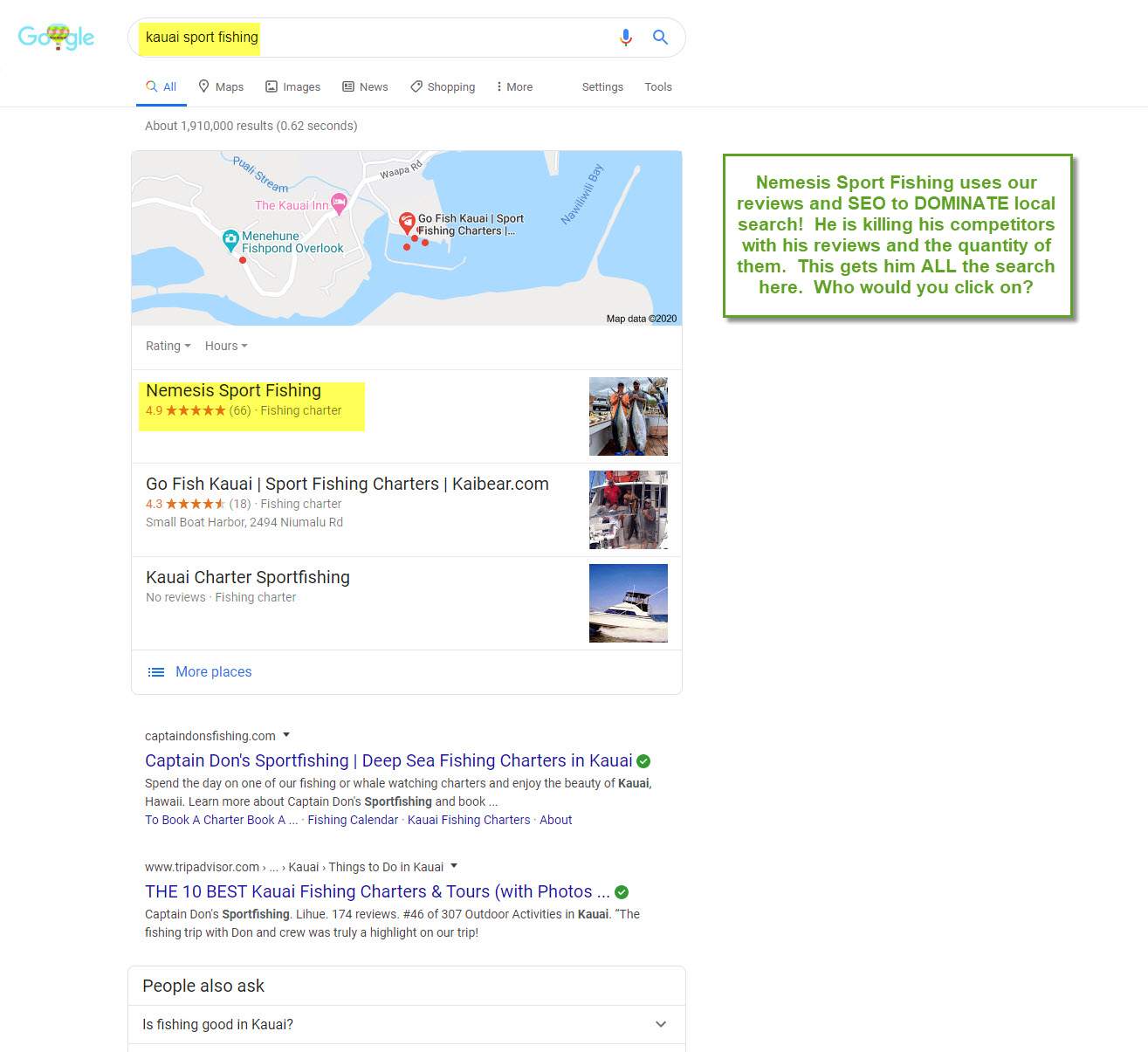Click green verified check next to Captain Don's
This screenshot has height=1052, width=1148.
click(643, 761)
